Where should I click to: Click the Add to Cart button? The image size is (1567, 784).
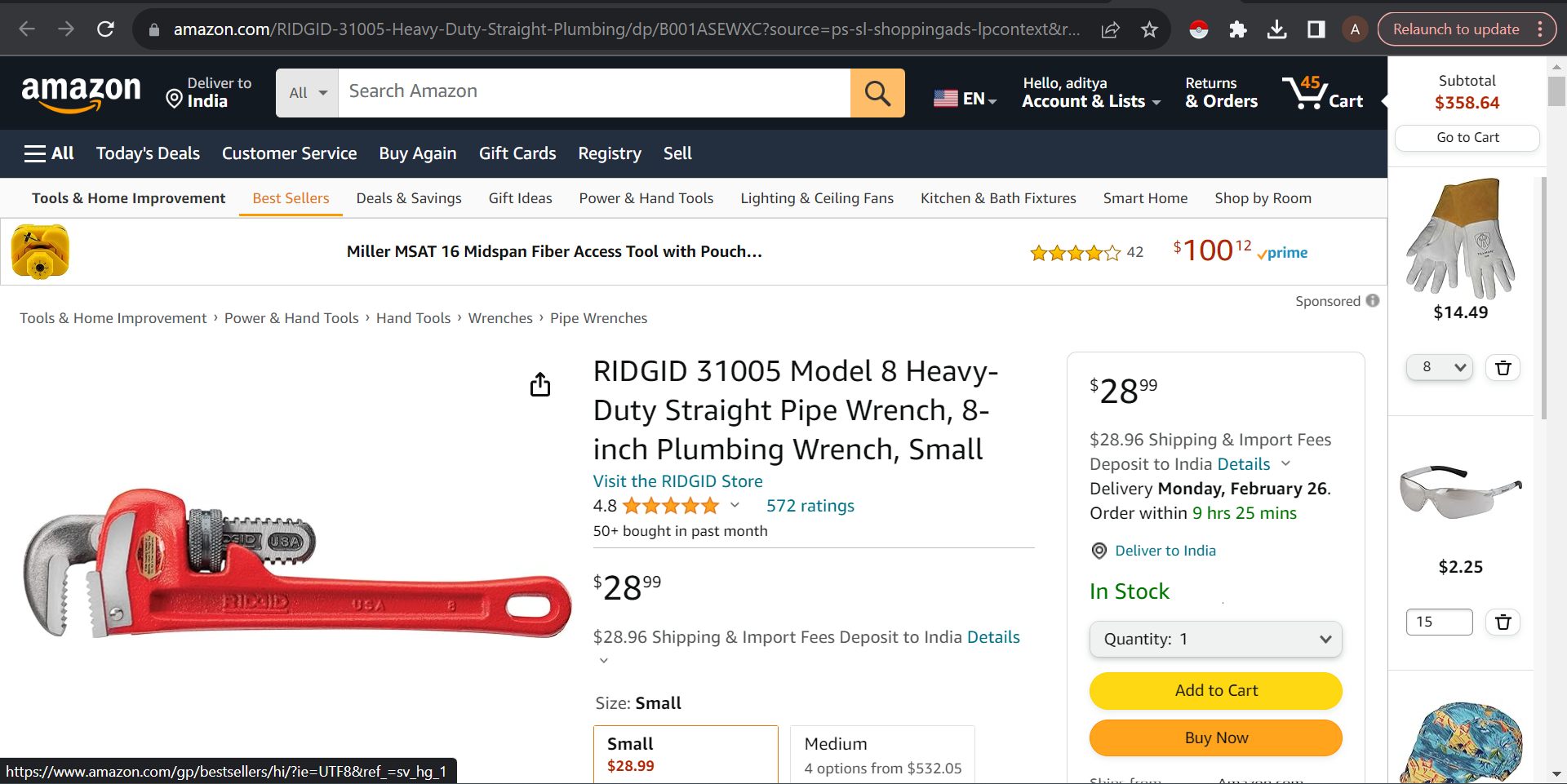point(1214,690)
